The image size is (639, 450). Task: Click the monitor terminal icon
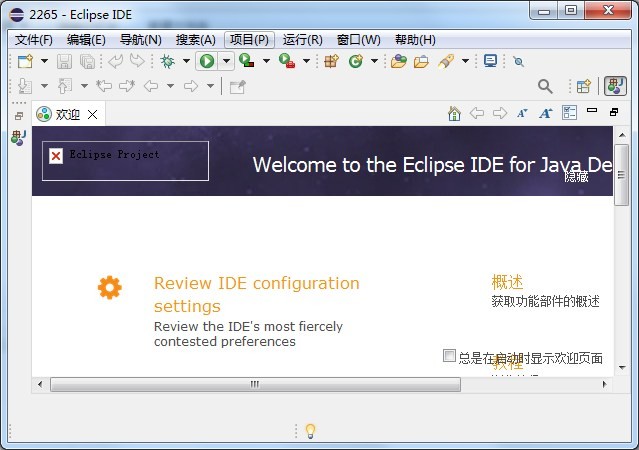490,61
